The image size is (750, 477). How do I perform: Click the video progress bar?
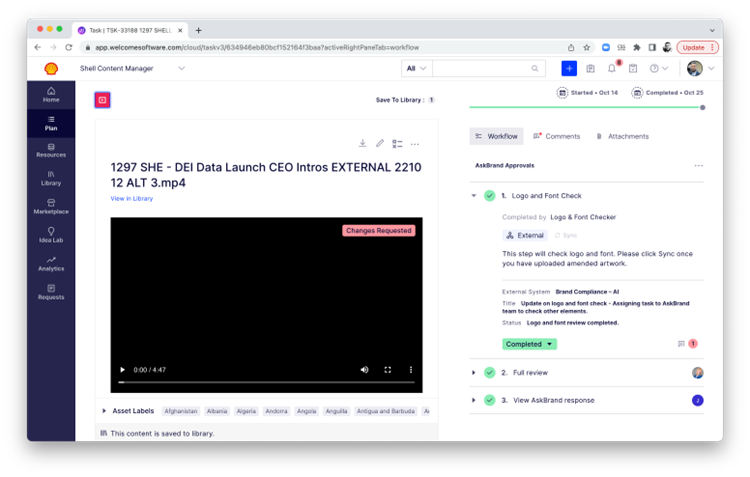point(266,382)
